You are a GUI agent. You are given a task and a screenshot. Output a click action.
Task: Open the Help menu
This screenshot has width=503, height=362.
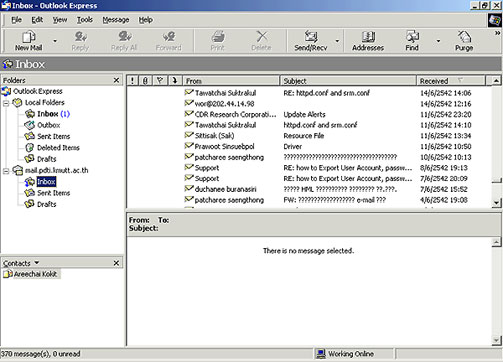(146, 20)
